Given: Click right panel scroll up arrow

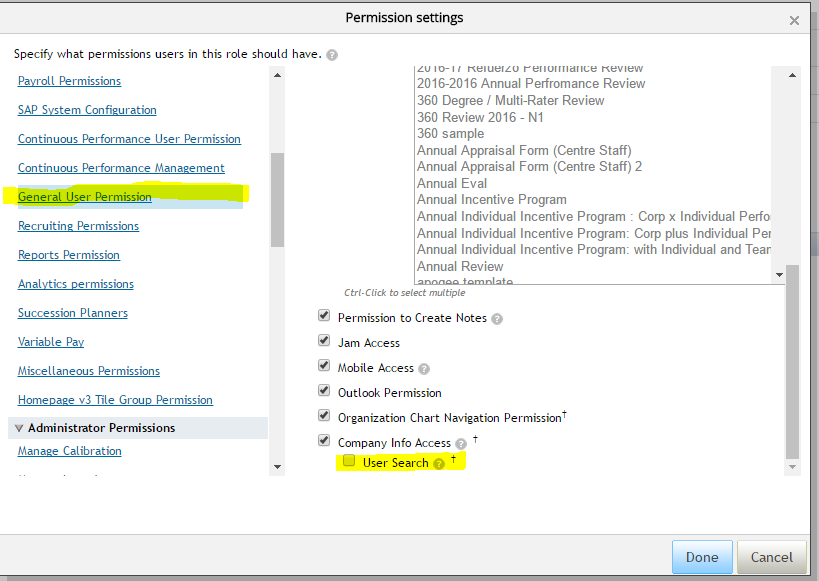Looking at the screenshot, I should [792, 75].
